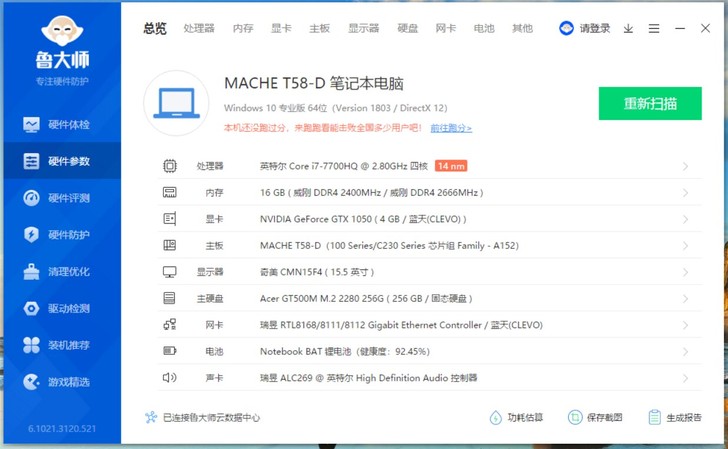This screenshot has width=728, height=449.
Task: Follow the 前往跑分 link
Action: point(451,128)
